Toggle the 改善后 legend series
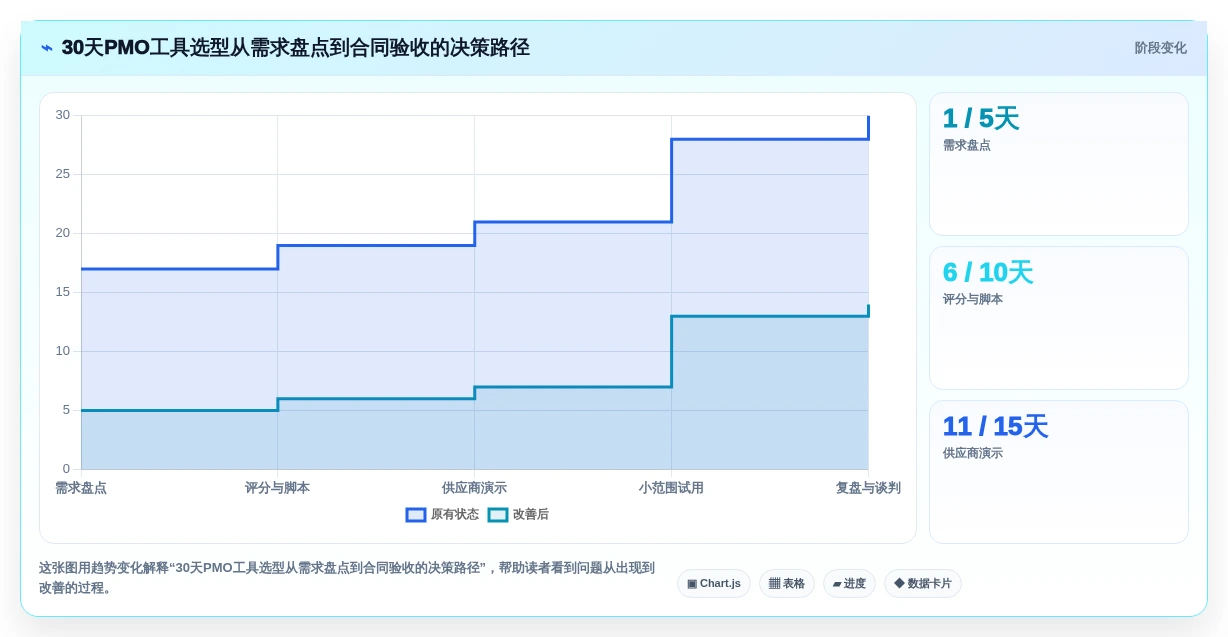 518,515
